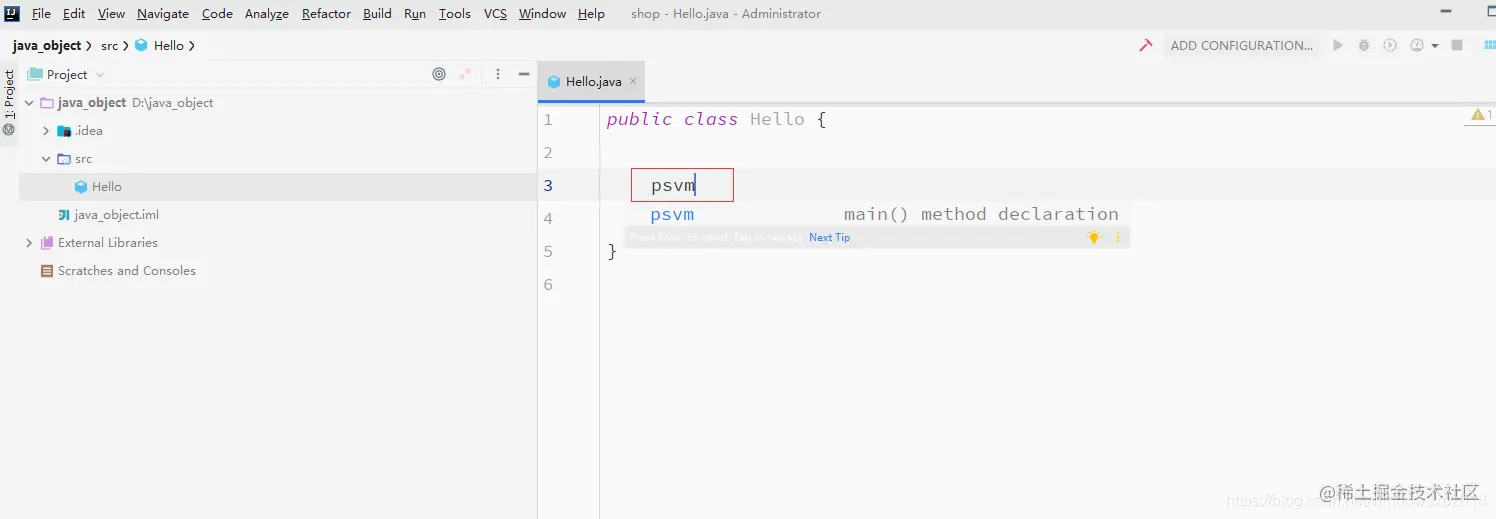1496x519 pixels.
Task: Click the Debug bug icon
Action: tap(1365, 45)
